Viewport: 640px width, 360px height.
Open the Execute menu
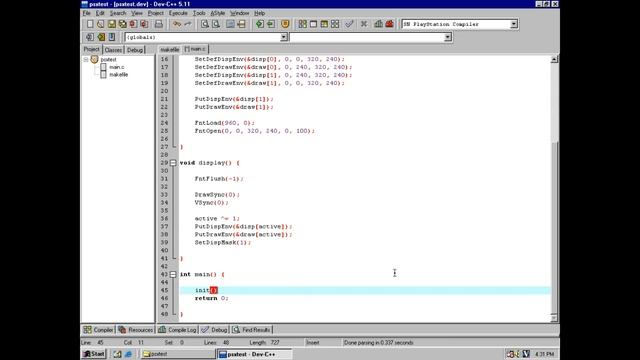[178, 13]
